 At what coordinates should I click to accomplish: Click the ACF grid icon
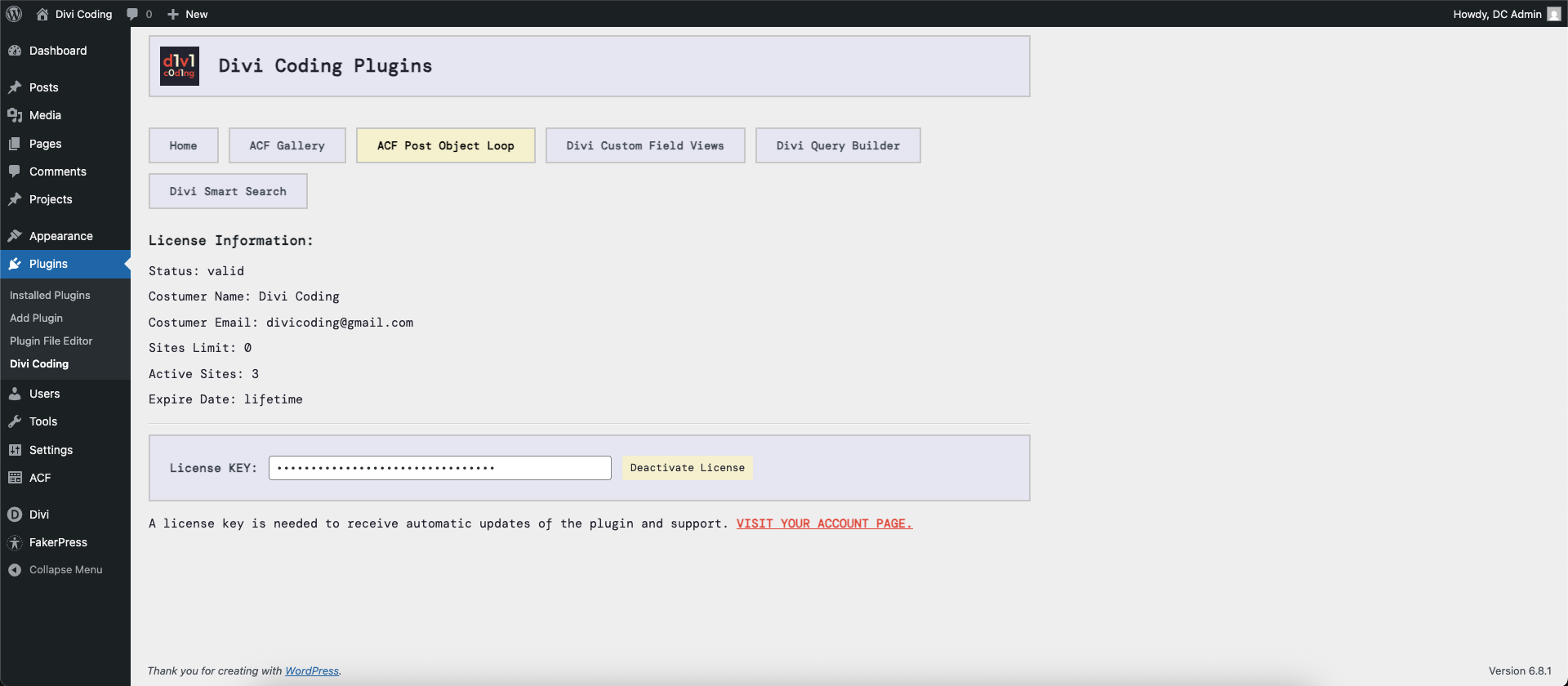(15, 478)
